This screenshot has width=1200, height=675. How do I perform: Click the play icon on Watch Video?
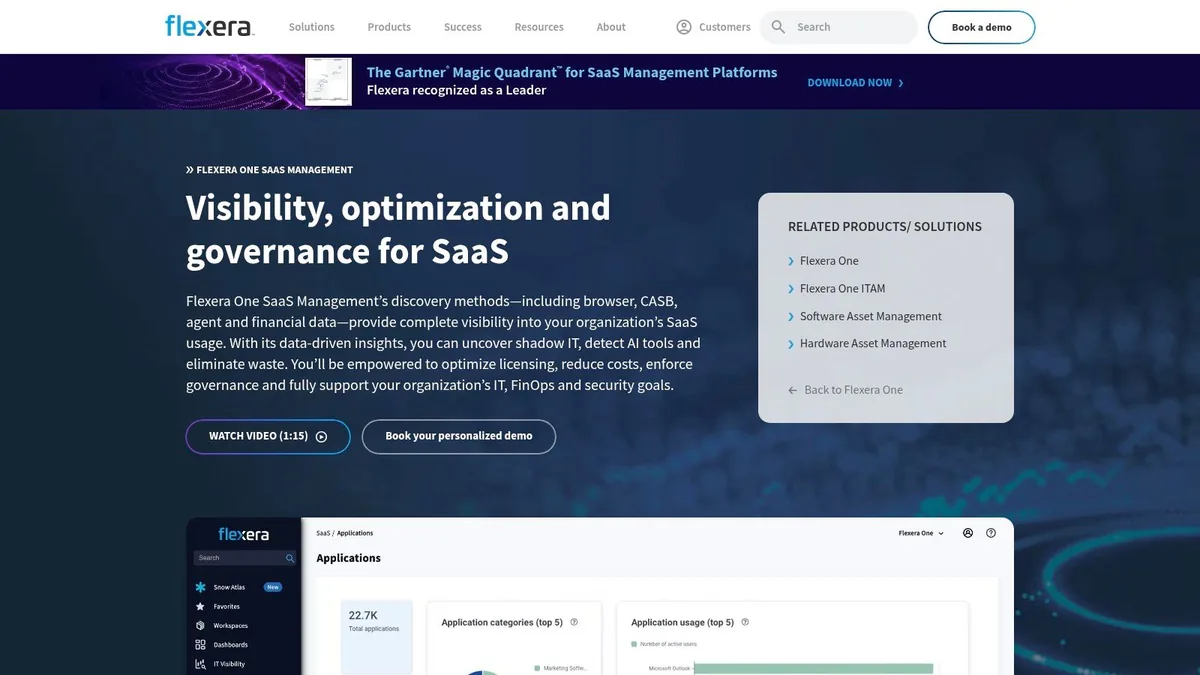pos(321,437)
